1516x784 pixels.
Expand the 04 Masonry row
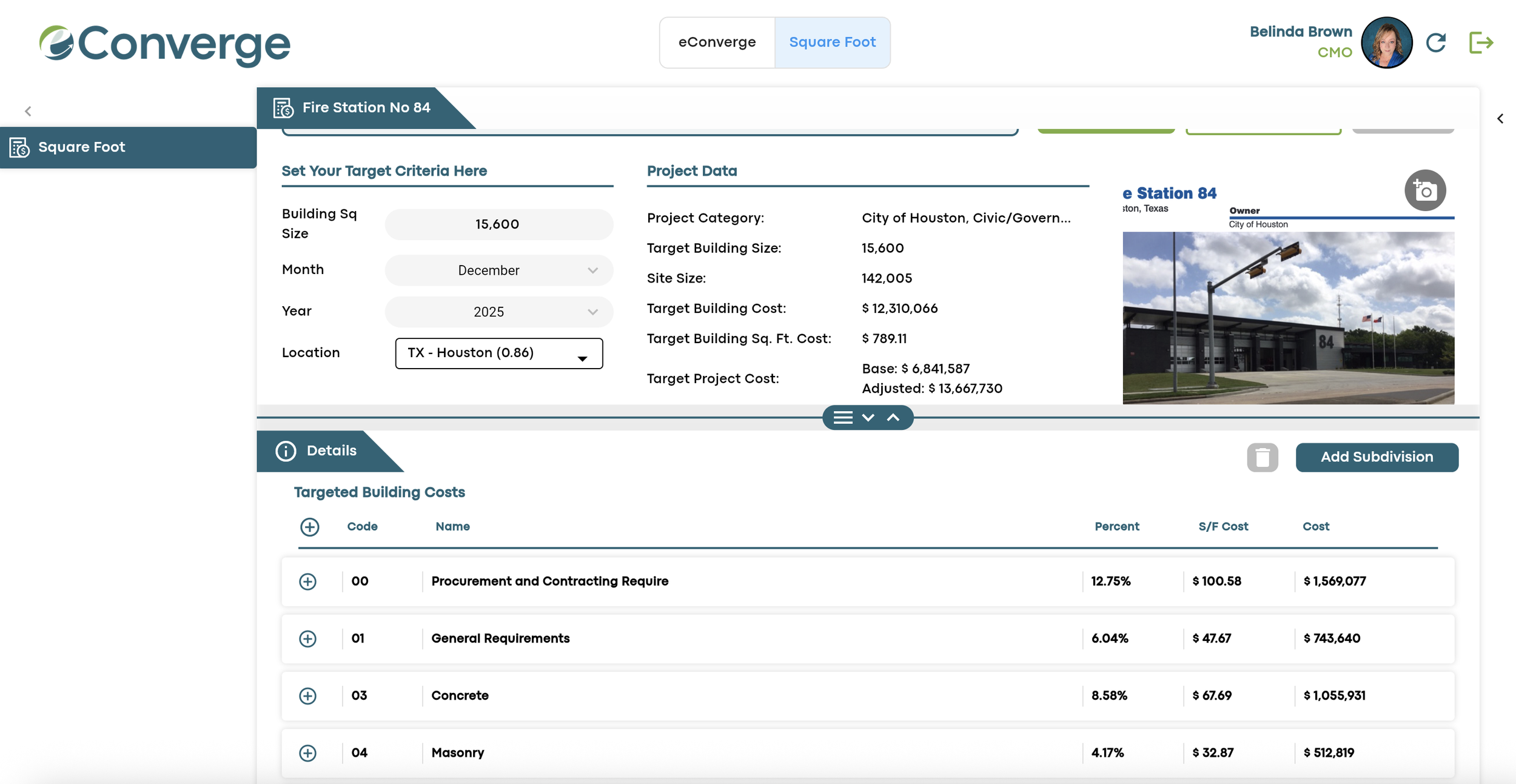pos(307,752)
